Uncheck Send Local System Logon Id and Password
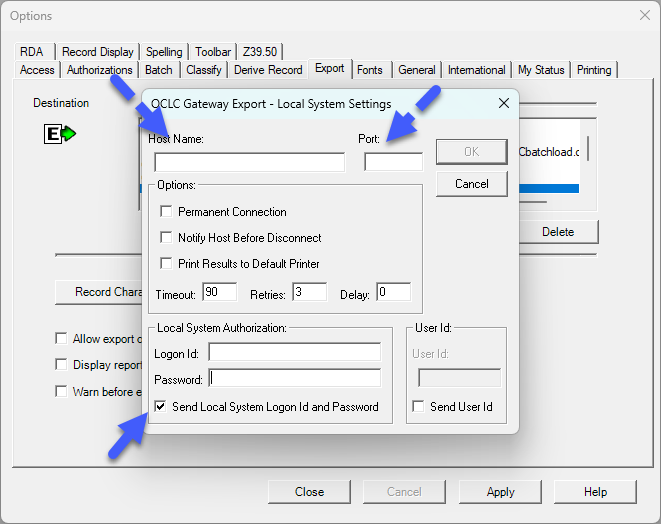661x524 pixels. coord(160,406)
